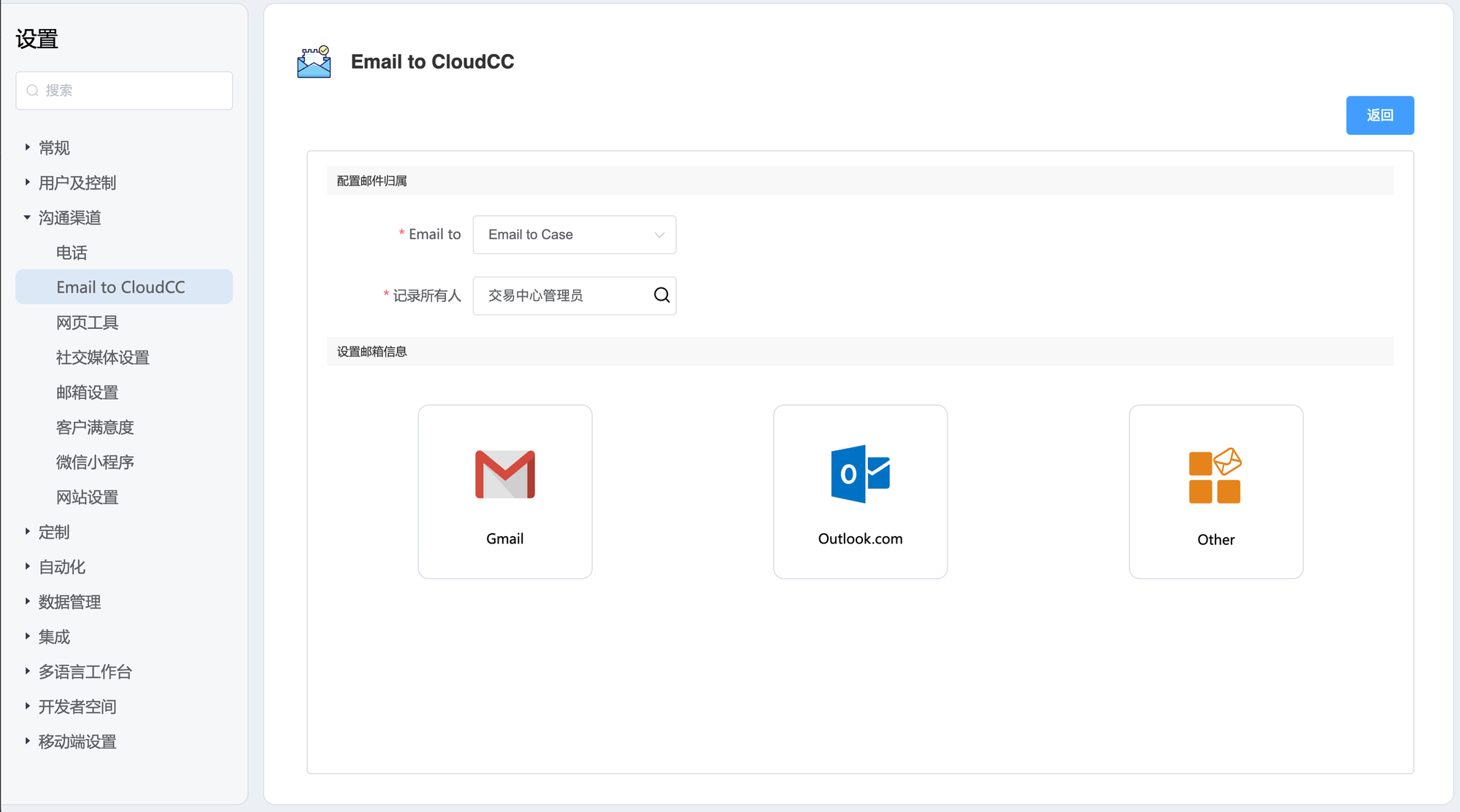Click the Outlook.com logo icon

point(860,474)
